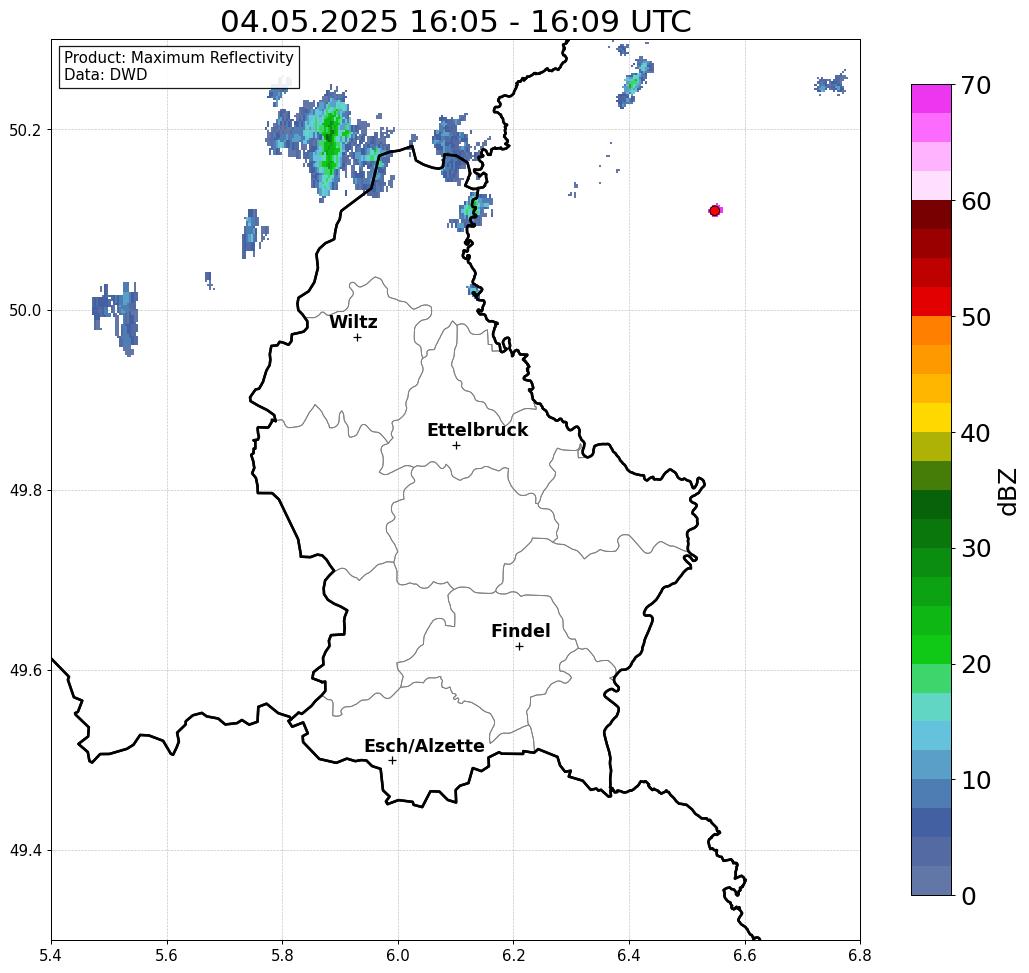
Task: Click the 10 tick on colorbar
Action: pyautogui.click(x=976, y=780)
